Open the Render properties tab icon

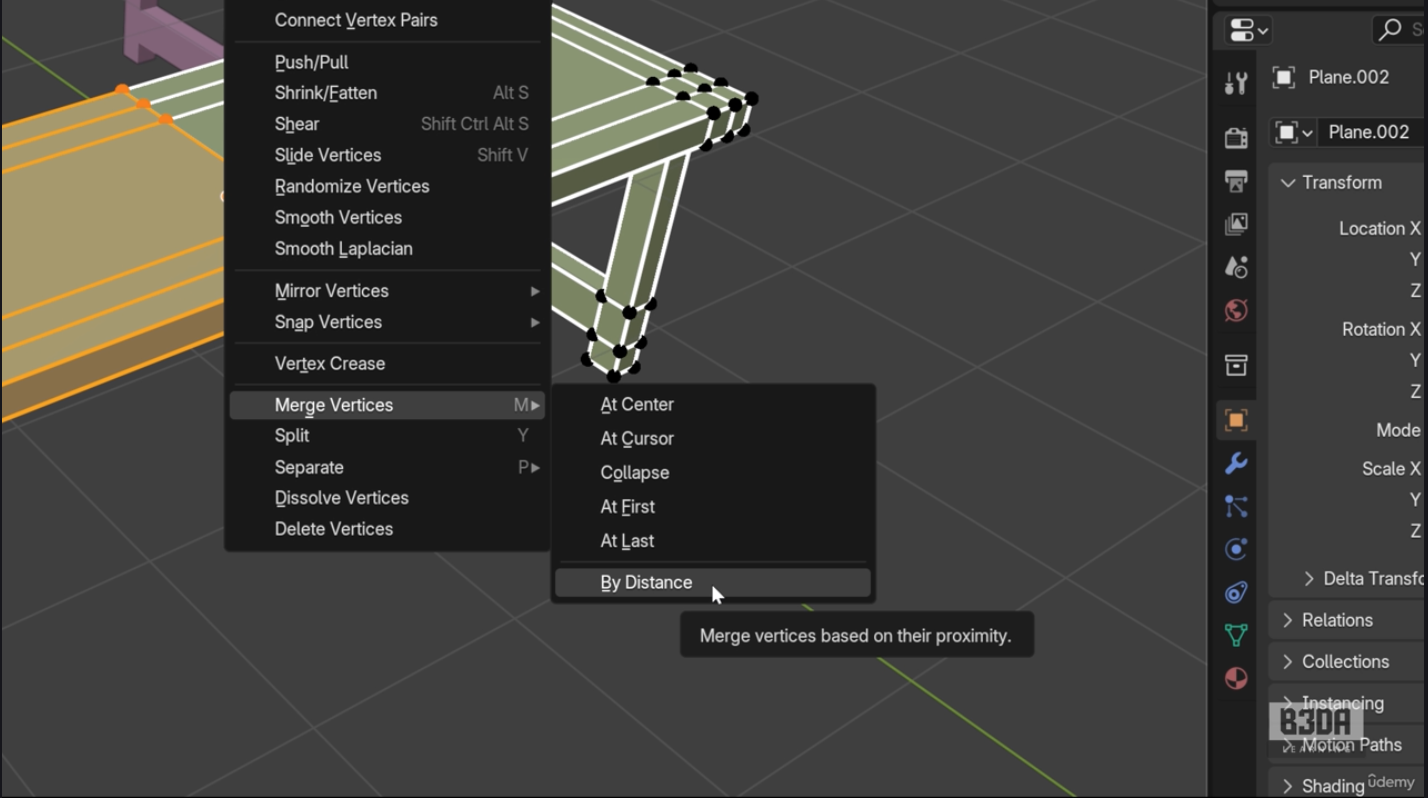pos(1236,137)
